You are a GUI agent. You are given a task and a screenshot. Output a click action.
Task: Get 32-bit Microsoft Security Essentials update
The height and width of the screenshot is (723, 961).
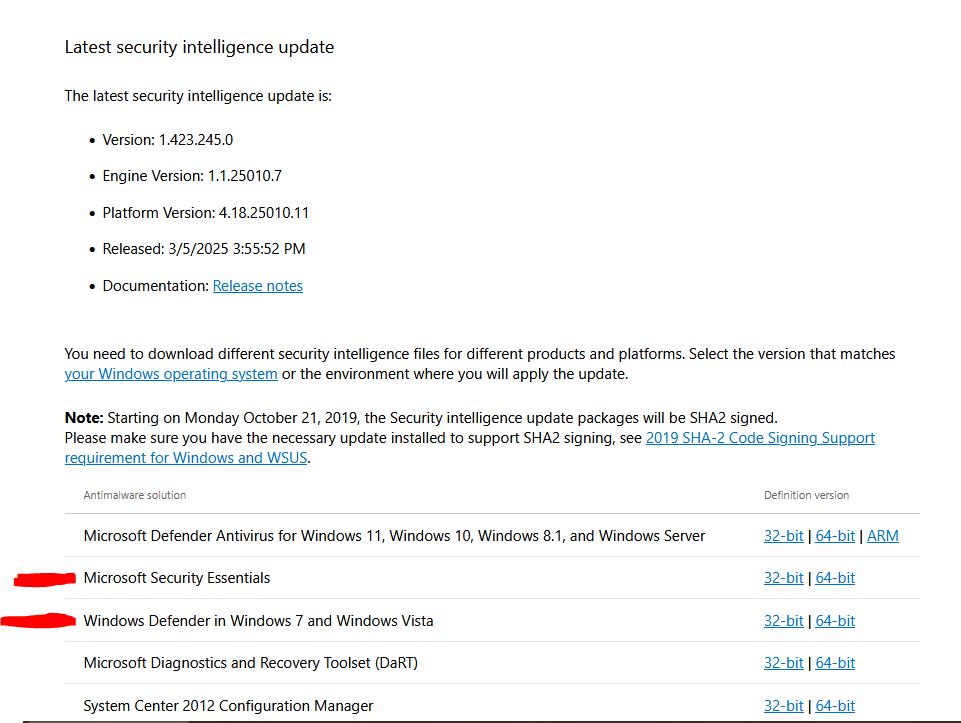(x=783, y=578)
